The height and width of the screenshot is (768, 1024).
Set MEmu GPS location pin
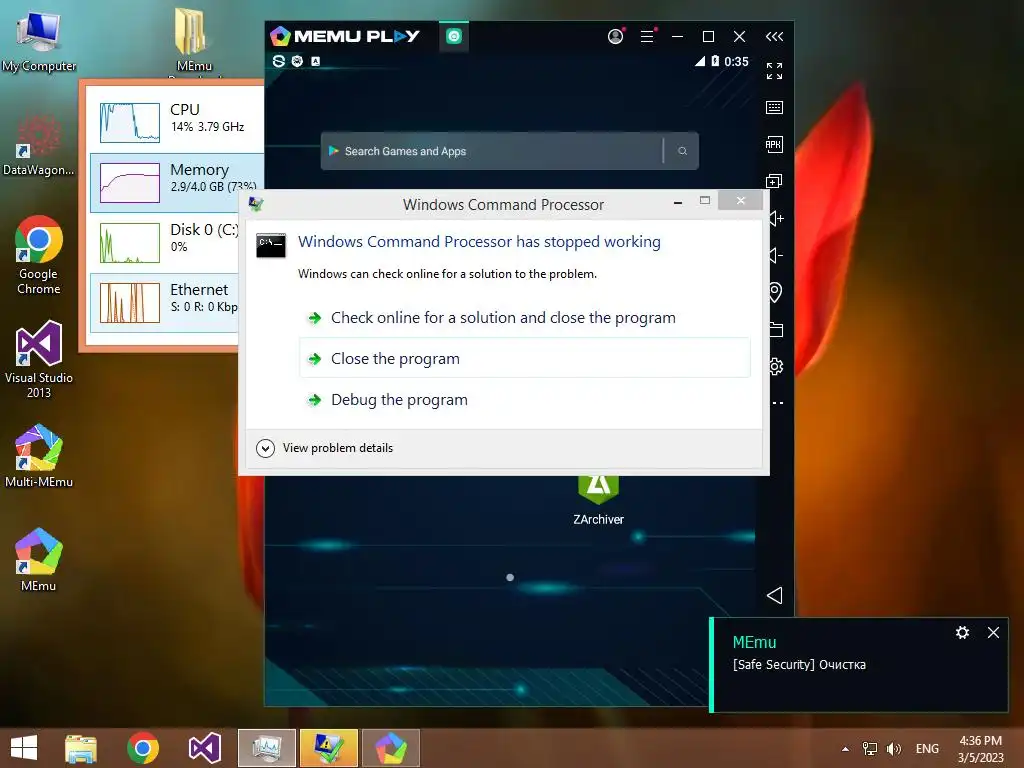click(775, 292)
